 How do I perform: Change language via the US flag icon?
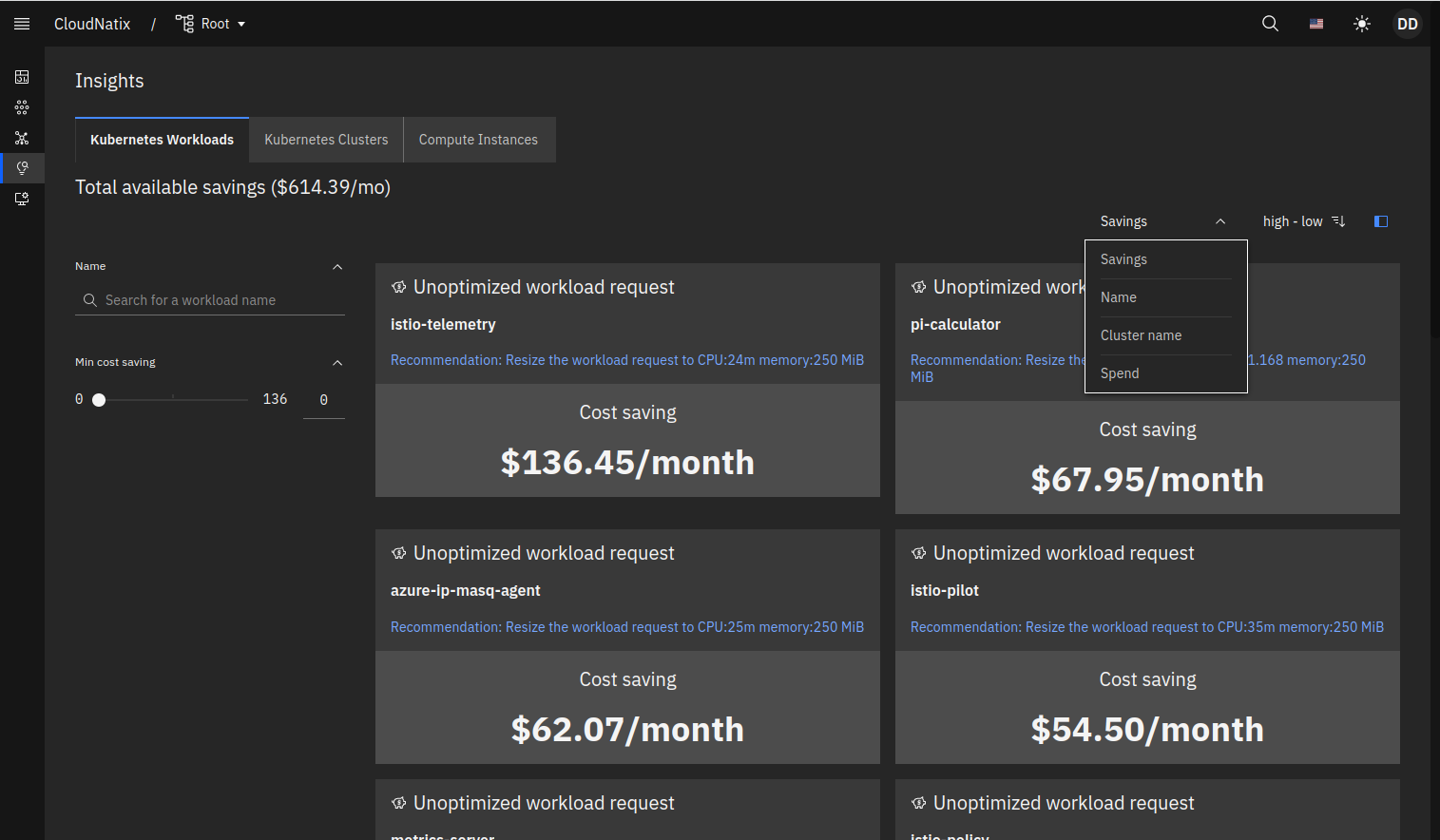(x=1316, y=24)
